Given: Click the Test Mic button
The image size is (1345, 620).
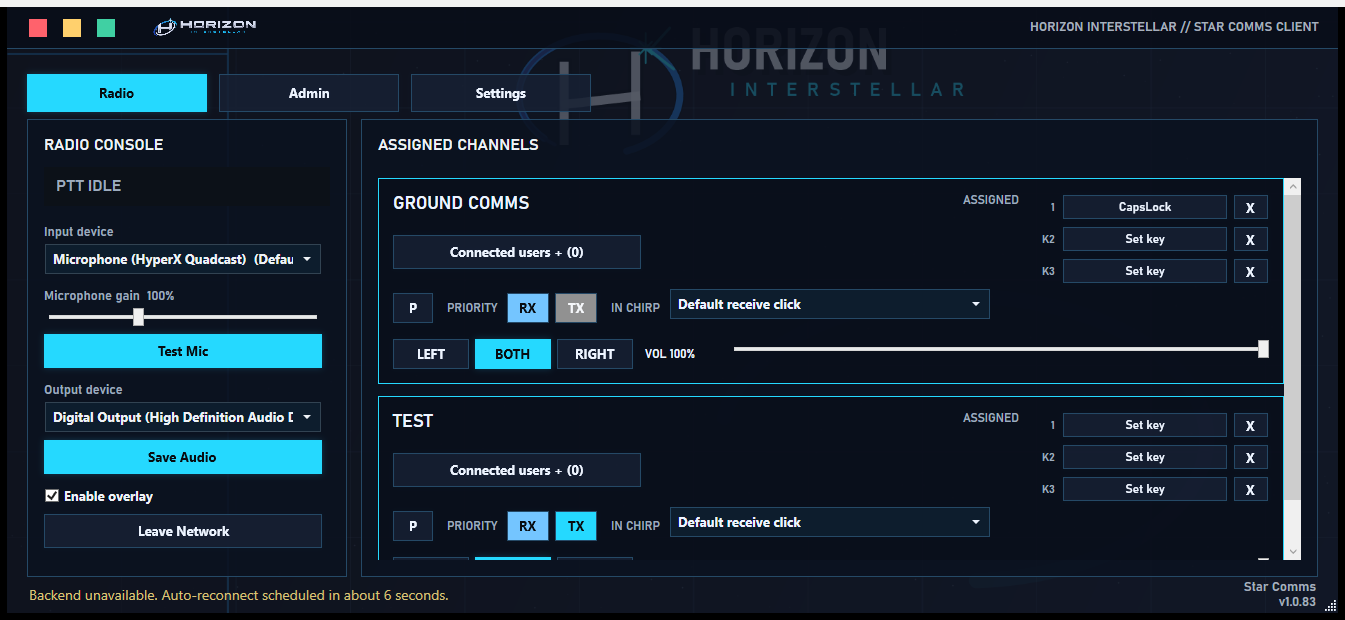Looking at the screenshot, I should pos(183,351).
